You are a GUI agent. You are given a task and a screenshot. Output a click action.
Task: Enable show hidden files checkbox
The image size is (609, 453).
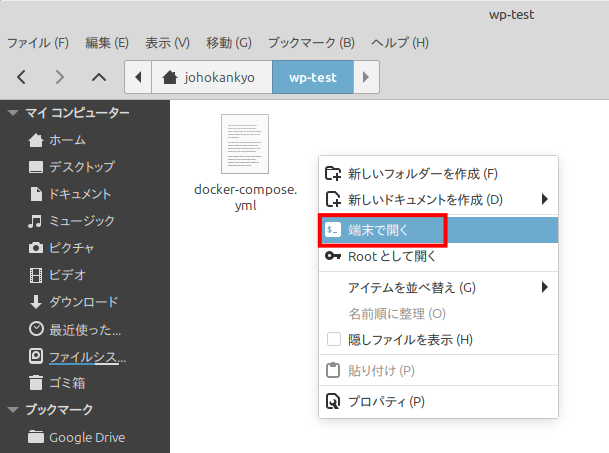pos(334,340)
